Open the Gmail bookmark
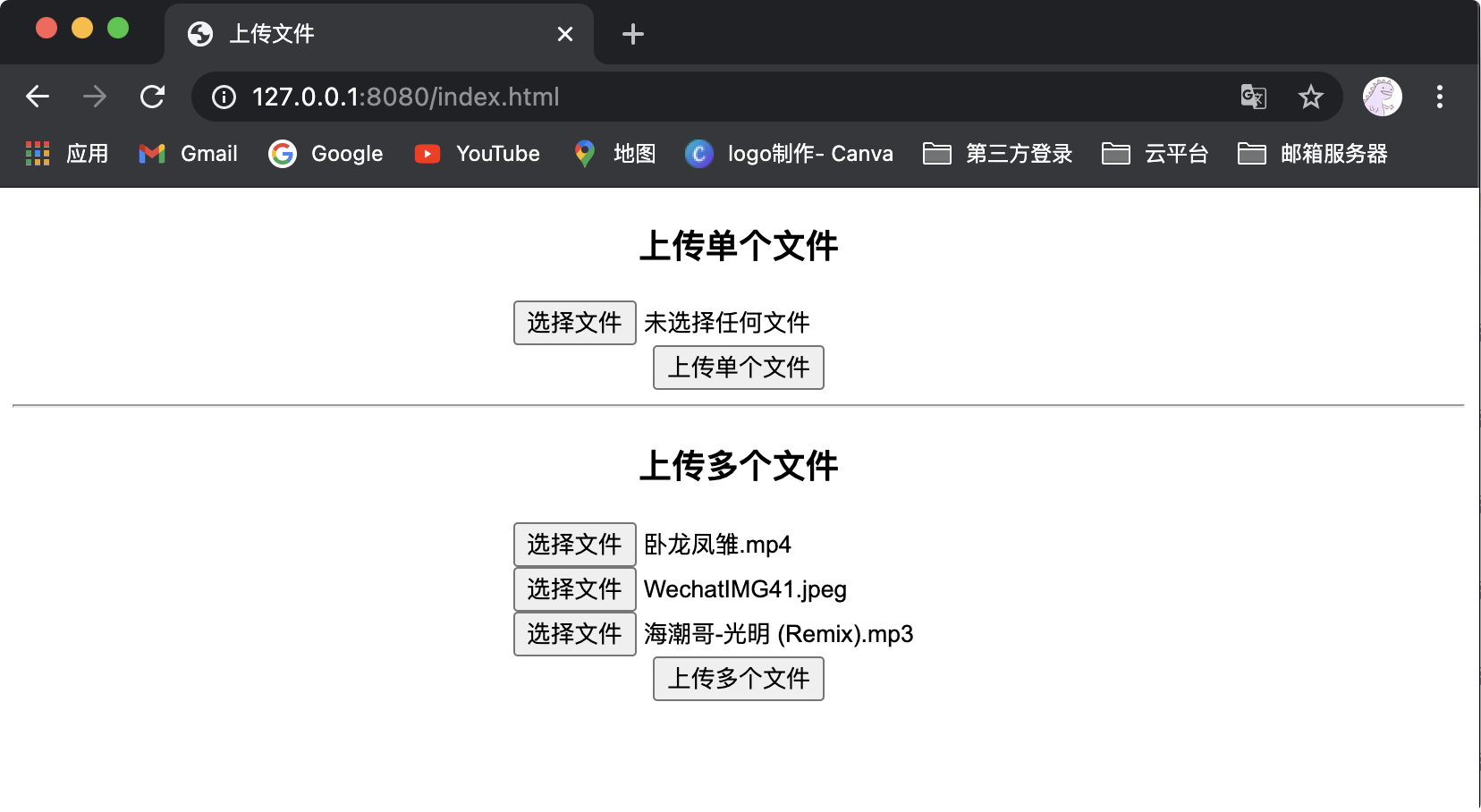 [189, 154]
